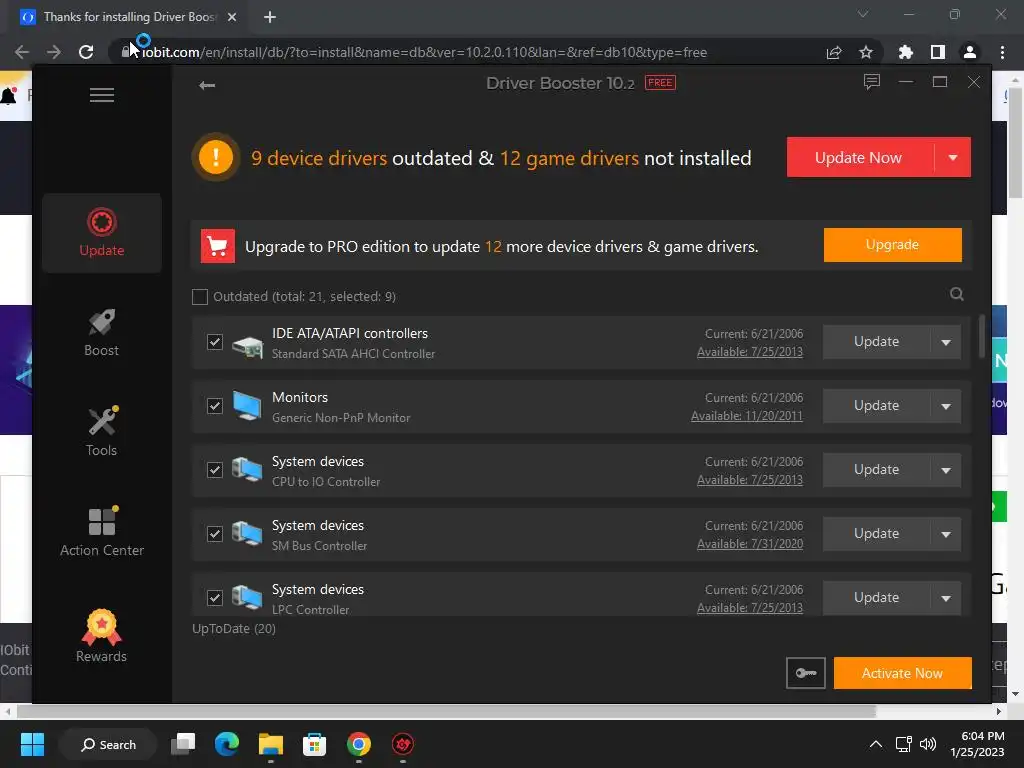Expand the UpToDate (20) section
The height and width of the screenshot is (768, 1024).
click(x=234, y=629)
